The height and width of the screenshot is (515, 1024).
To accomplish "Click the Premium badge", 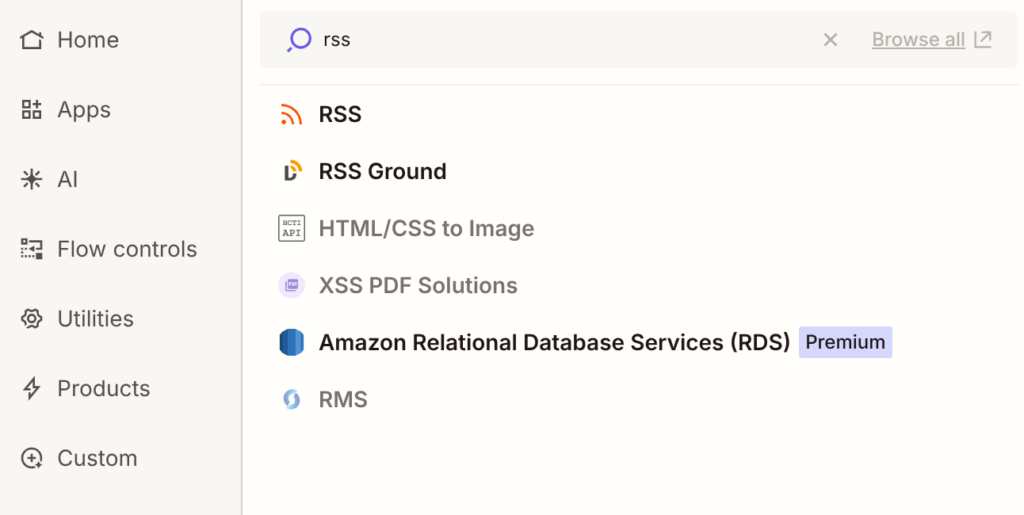I will click(845, 342).
